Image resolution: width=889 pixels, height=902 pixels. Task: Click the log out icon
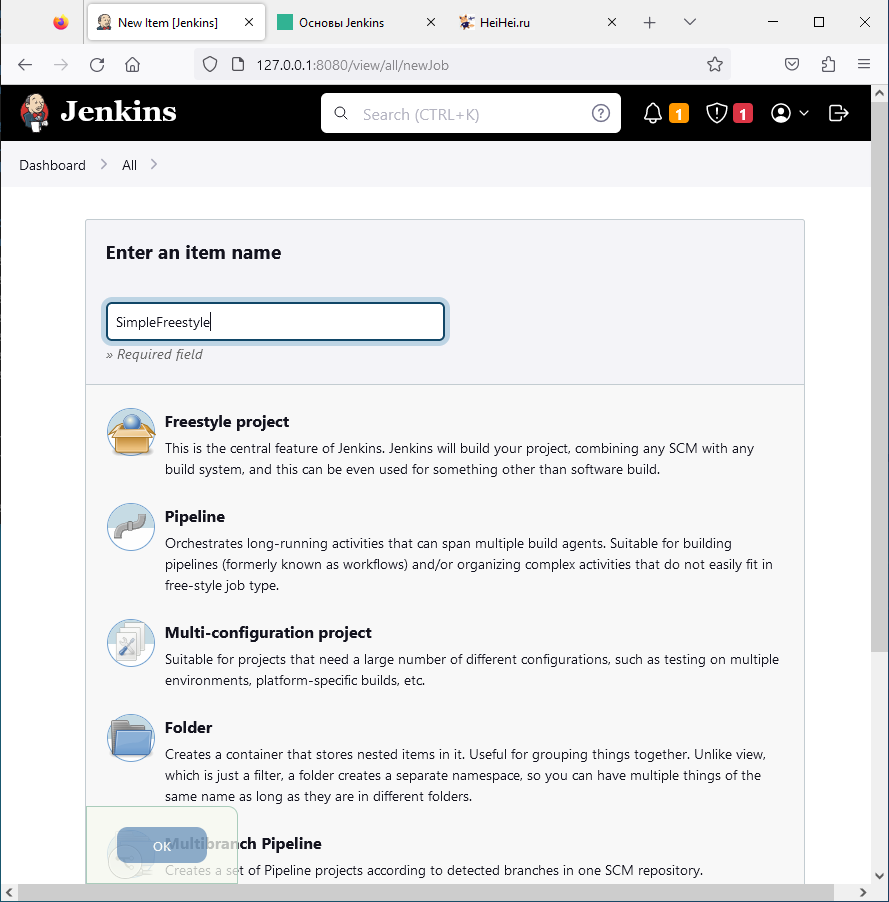(838, 113)
